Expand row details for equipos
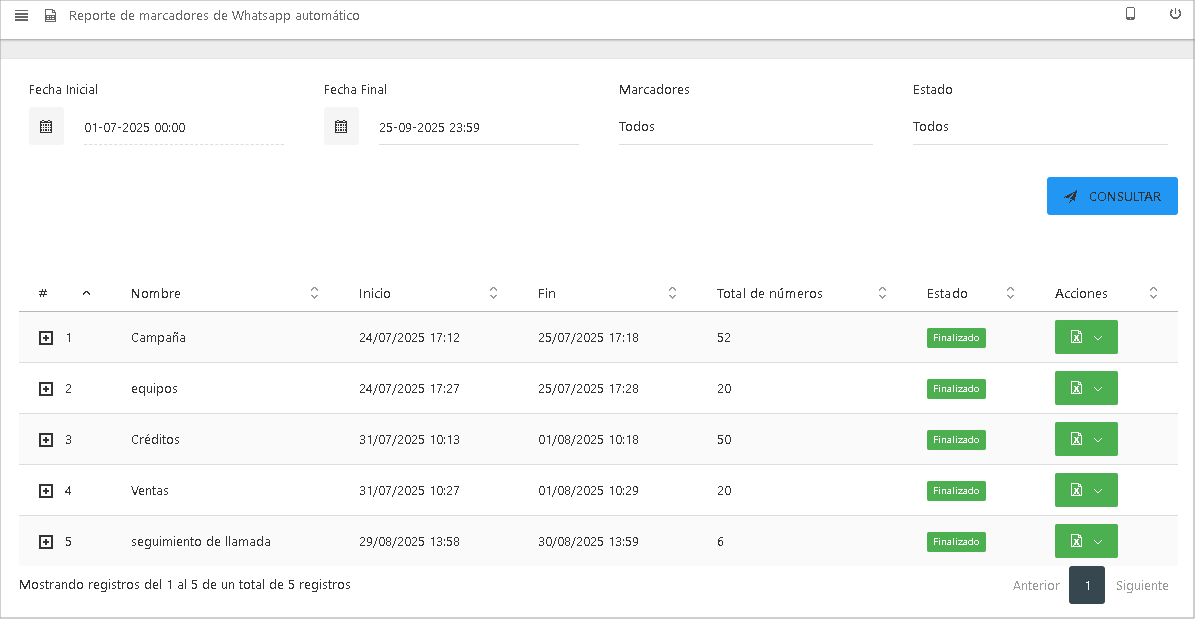 (45, 389)
